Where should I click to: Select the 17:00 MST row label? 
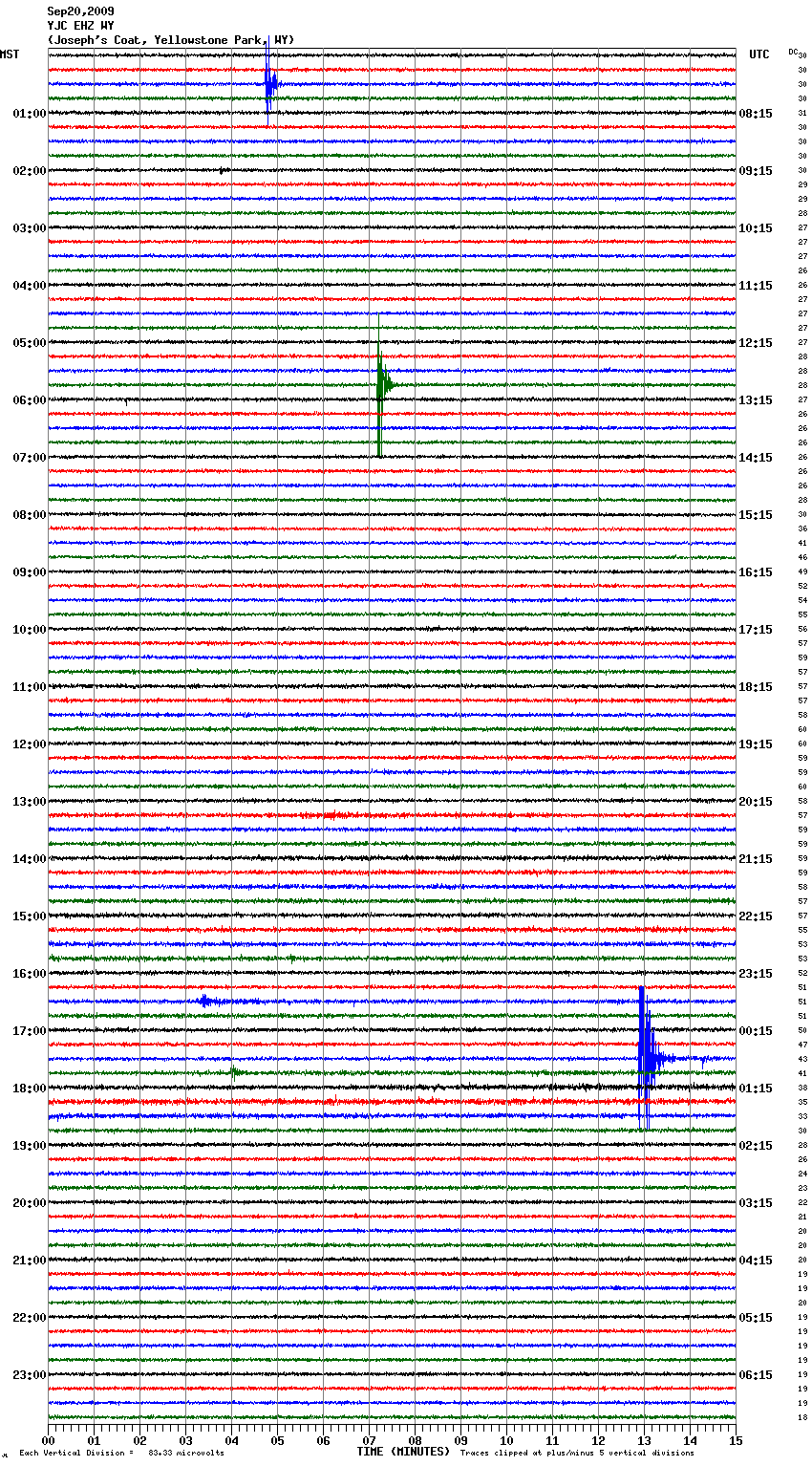(29, 1031)
